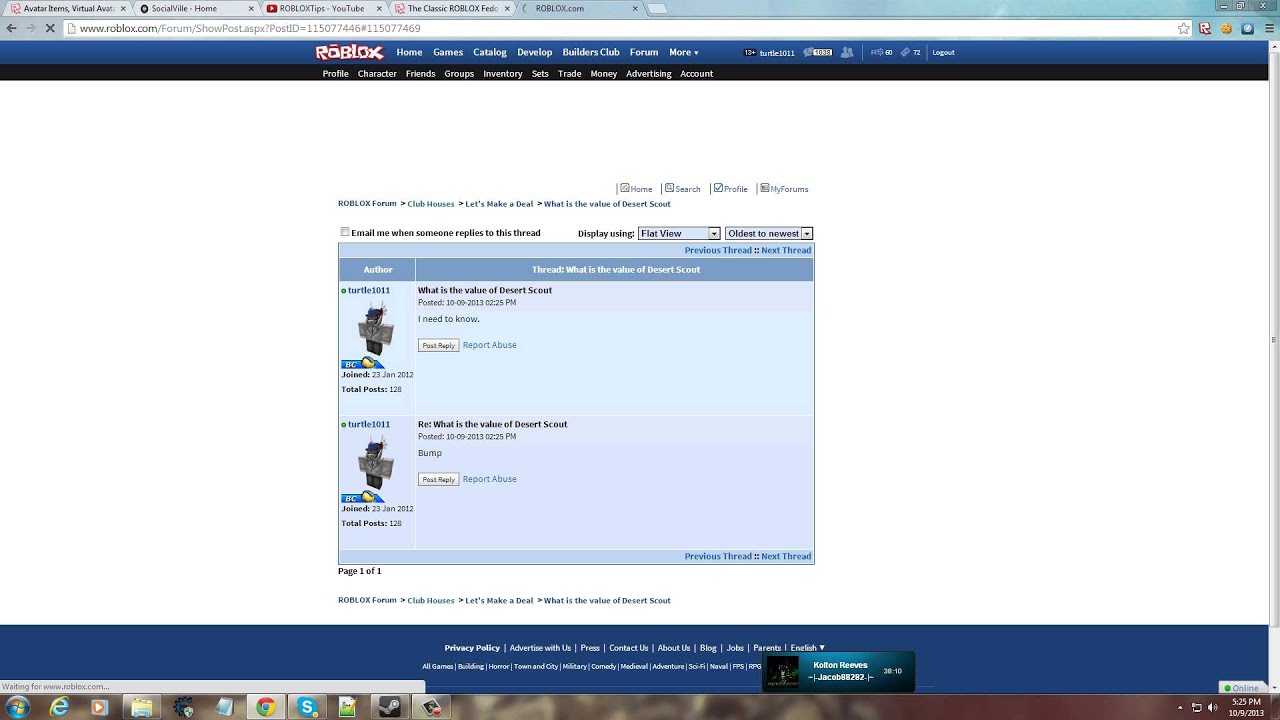The height and width of the screenshot is (720, 1280).
Task: Open the Games menu item
Action: pyautogui.click(x=448, y=52)
